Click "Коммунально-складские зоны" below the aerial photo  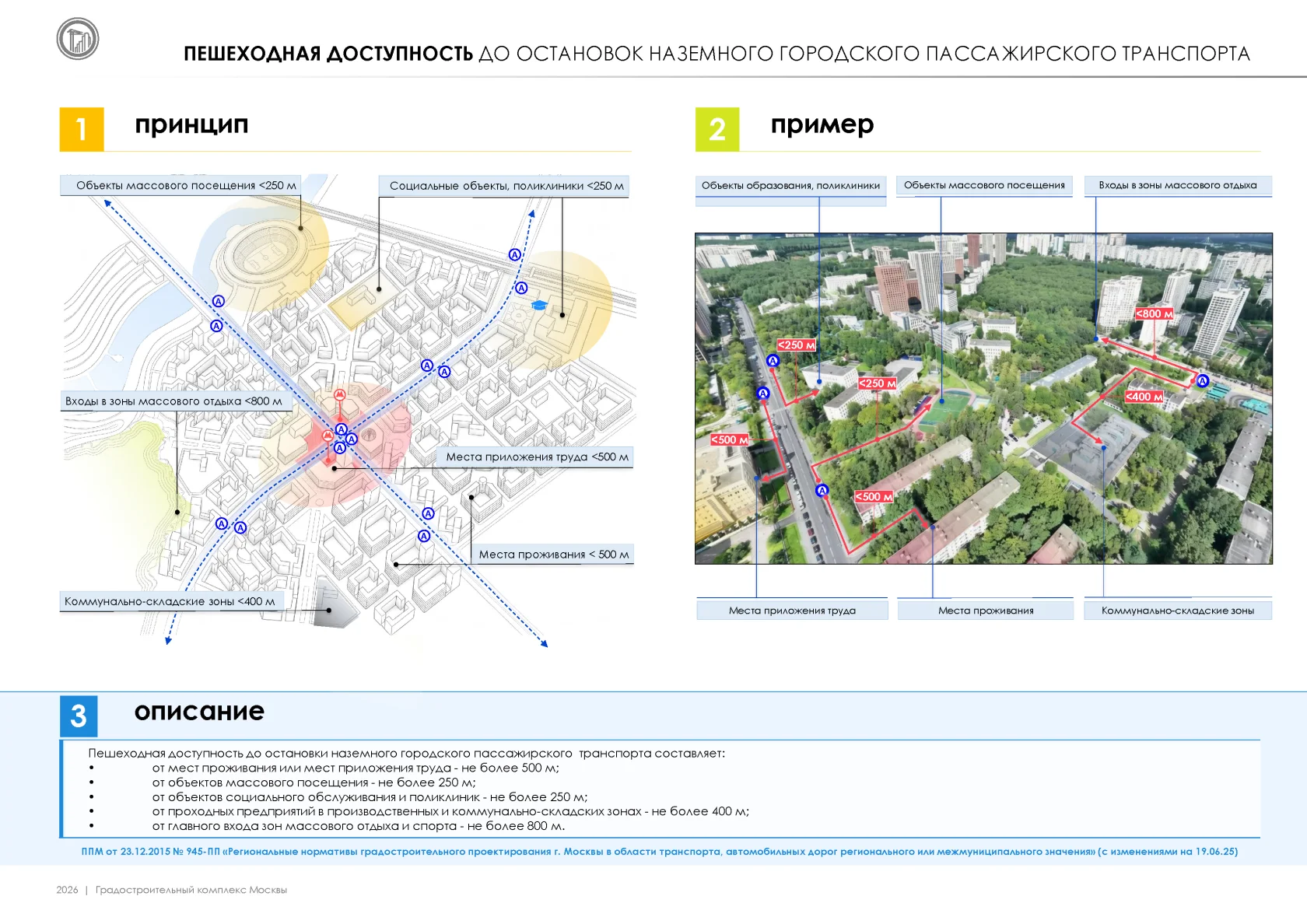pyautogui.click(x=1178, y=611)
